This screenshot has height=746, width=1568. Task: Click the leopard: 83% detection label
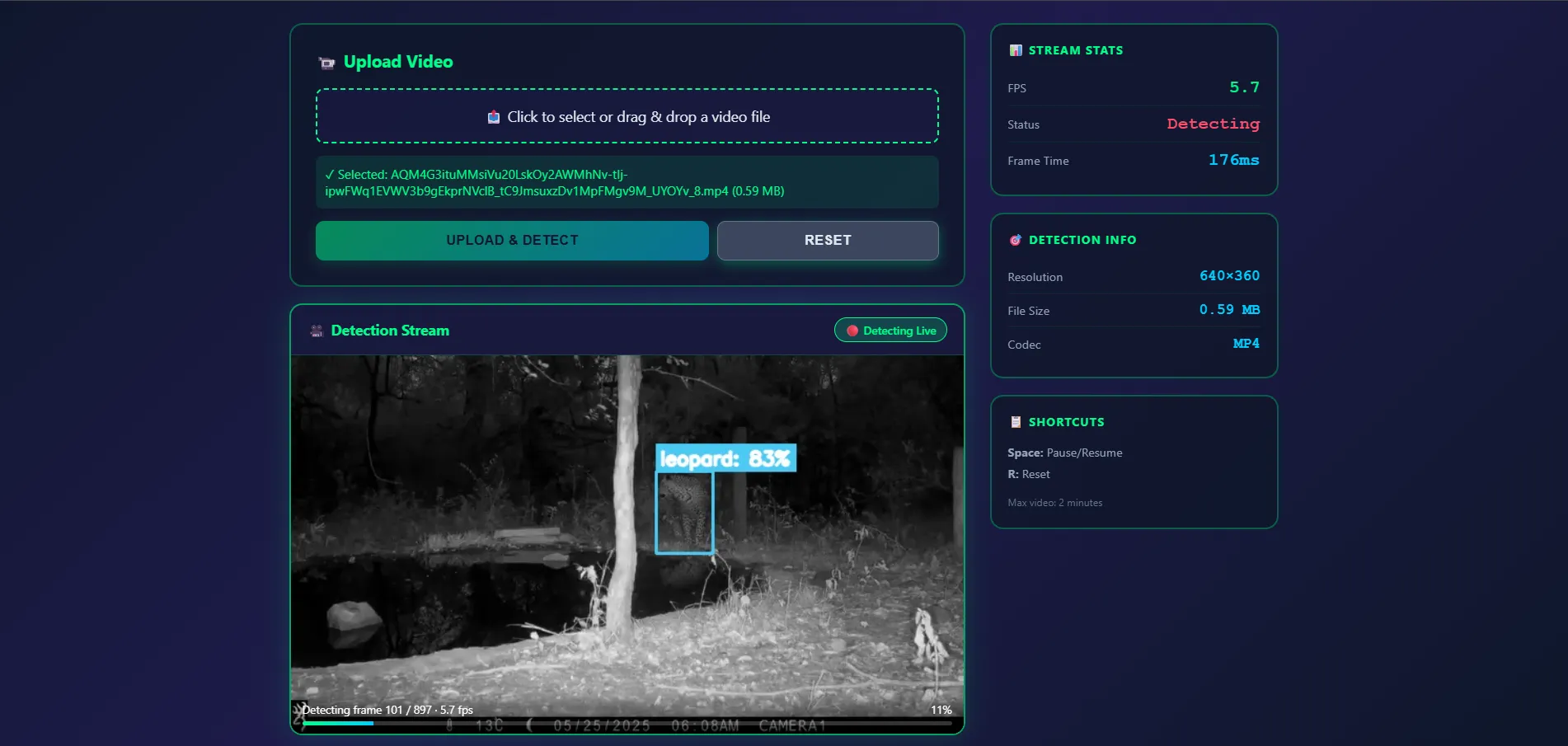click(725, 458)
